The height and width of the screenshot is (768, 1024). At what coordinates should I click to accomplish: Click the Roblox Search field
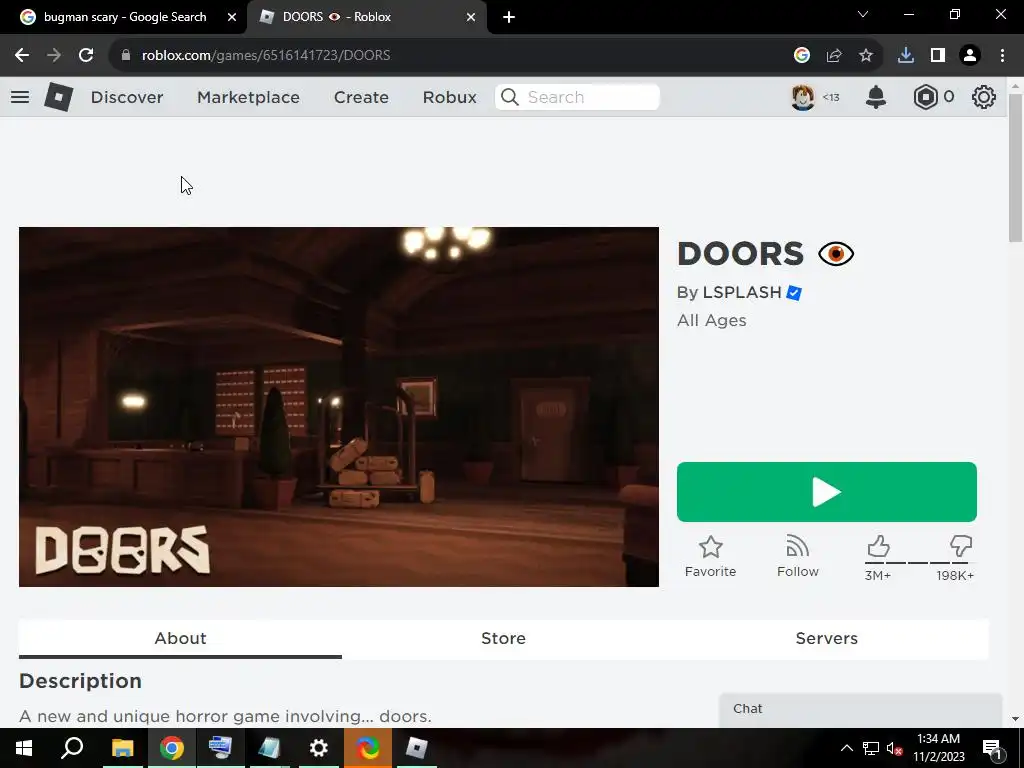pyautogui.click(x=577, y=97)
